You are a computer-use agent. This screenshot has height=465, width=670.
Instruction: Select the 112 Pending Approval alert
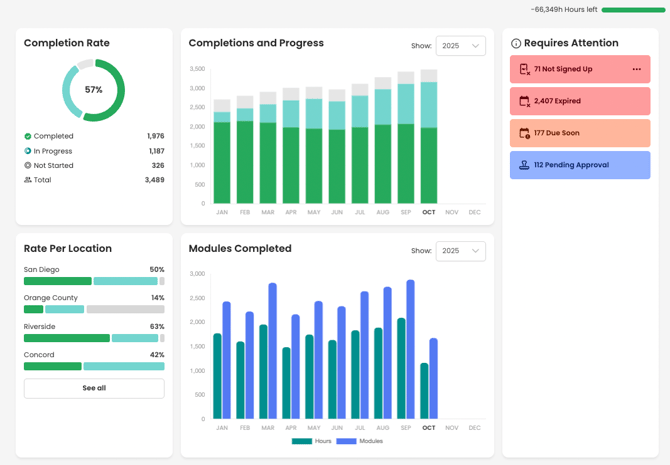coord(580,165)
